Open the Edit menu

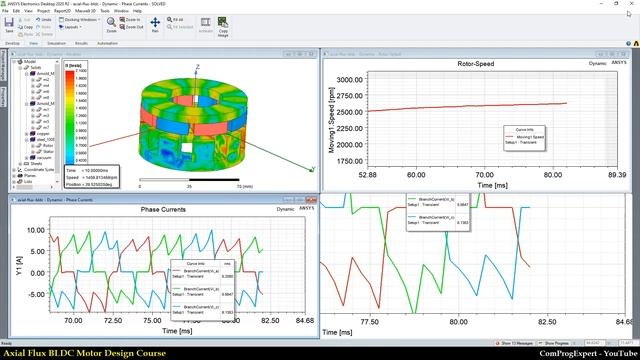click(16, 11)
